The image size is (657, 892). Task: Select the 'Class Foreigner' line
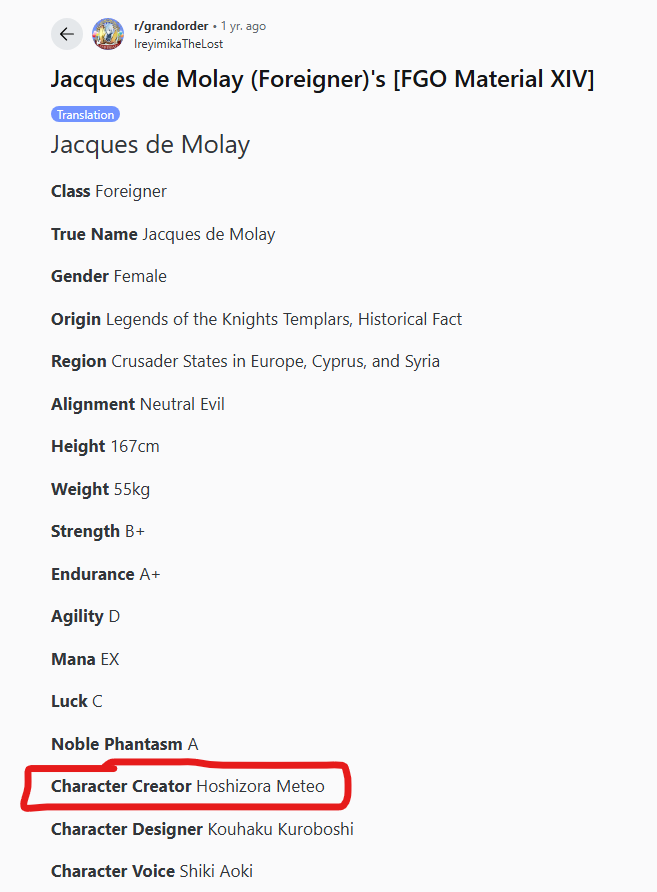pyautogui.click(x=109, y=191)
